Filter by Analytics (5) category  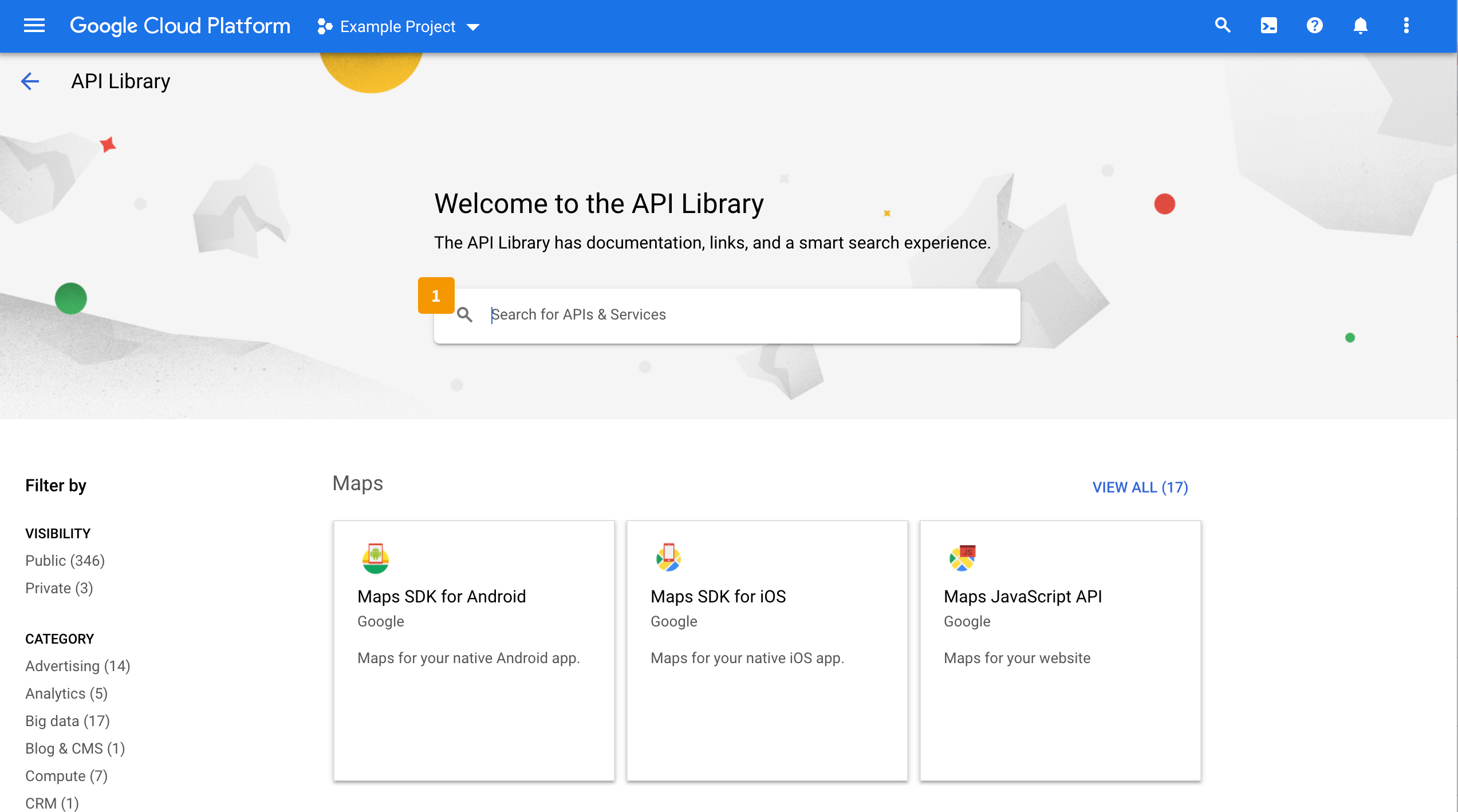[x=66, y=693]
